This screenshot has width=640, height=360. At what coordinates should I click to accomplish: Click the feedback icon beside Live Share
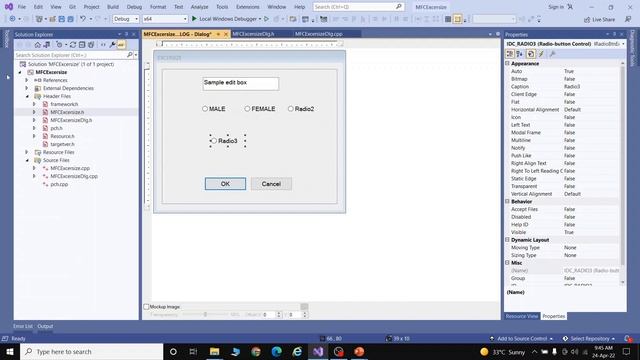pyautogui.click(x=628, y=19)
